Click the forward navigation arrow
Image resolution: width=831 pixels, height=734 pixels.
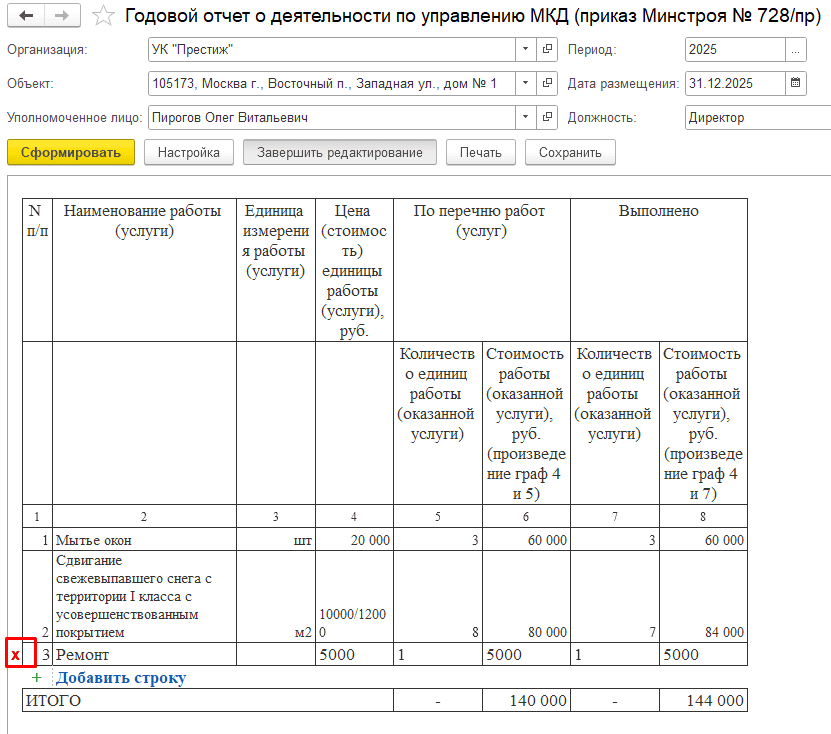pos(61,17)
